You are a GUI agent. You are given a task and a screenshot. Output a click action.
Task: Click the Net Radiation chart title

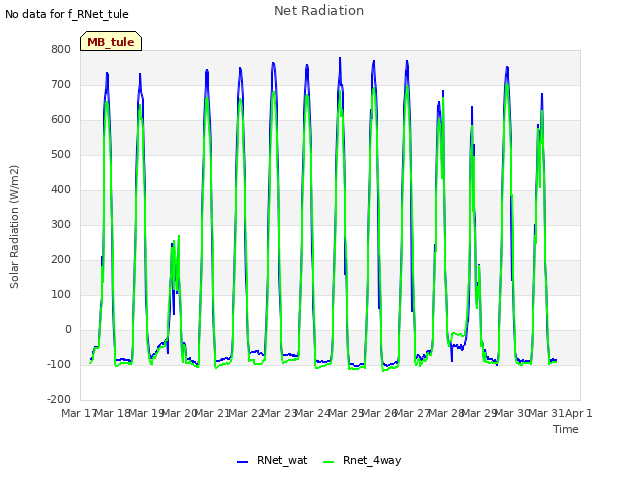tap(319, 11)
